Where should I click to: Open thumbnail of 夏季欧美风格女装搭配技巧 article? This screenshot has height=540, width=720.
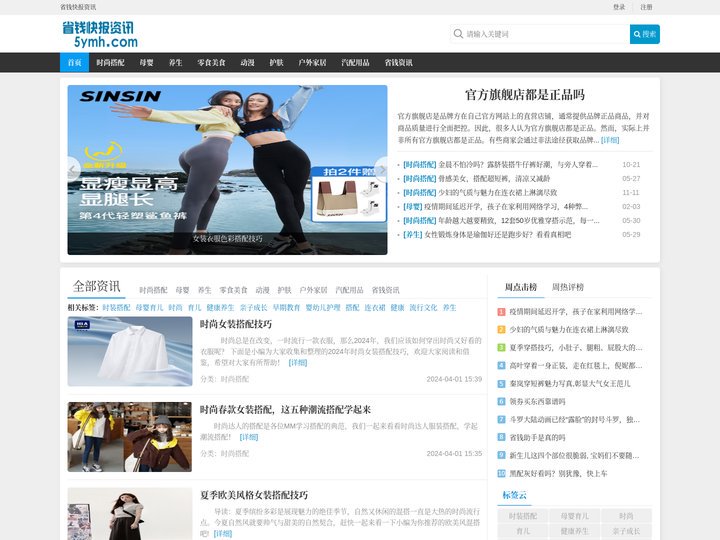pyautogui.click(x=130, y=514)
